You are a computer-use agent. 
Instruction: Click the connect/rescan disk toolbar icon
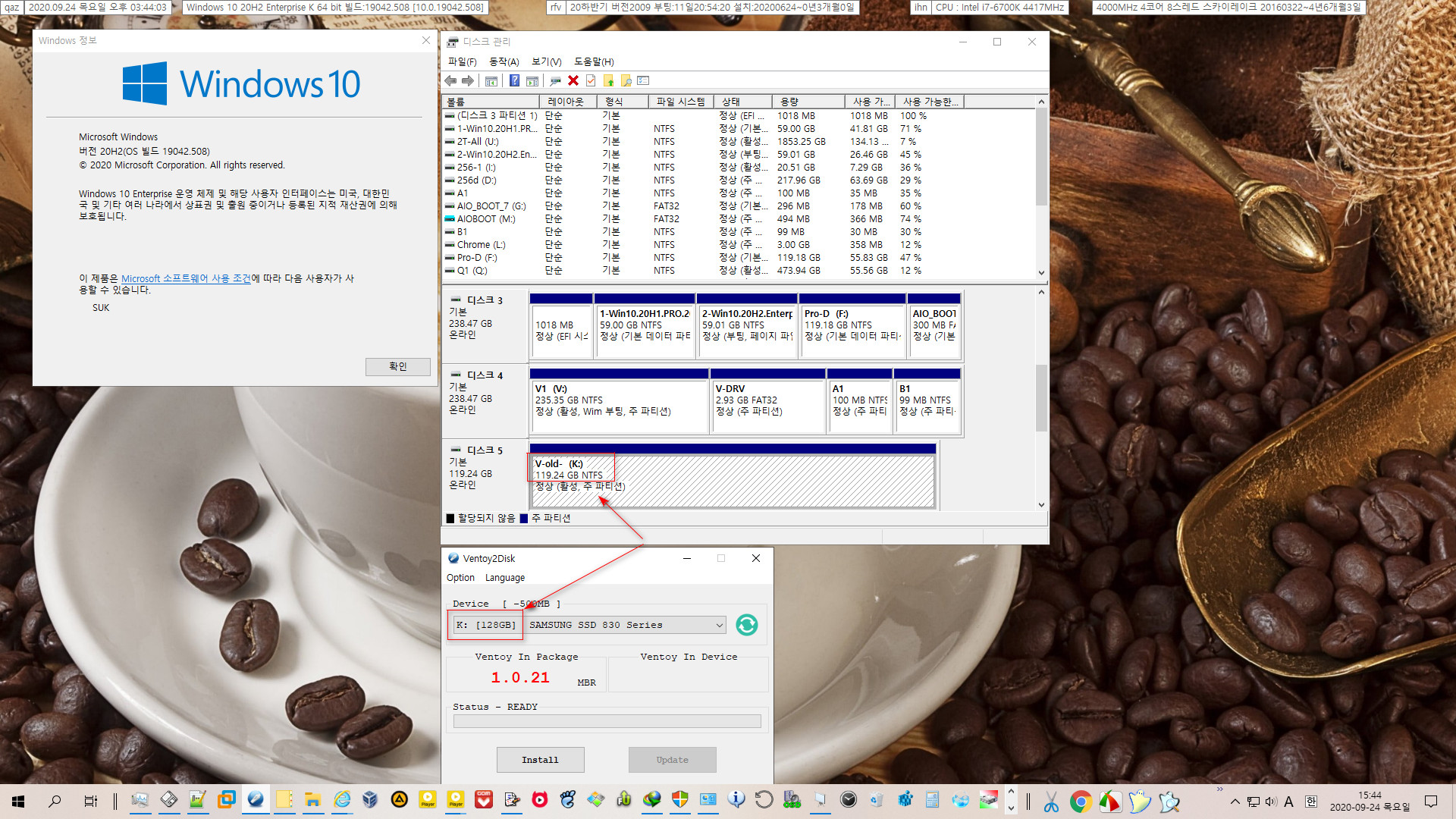555,80
